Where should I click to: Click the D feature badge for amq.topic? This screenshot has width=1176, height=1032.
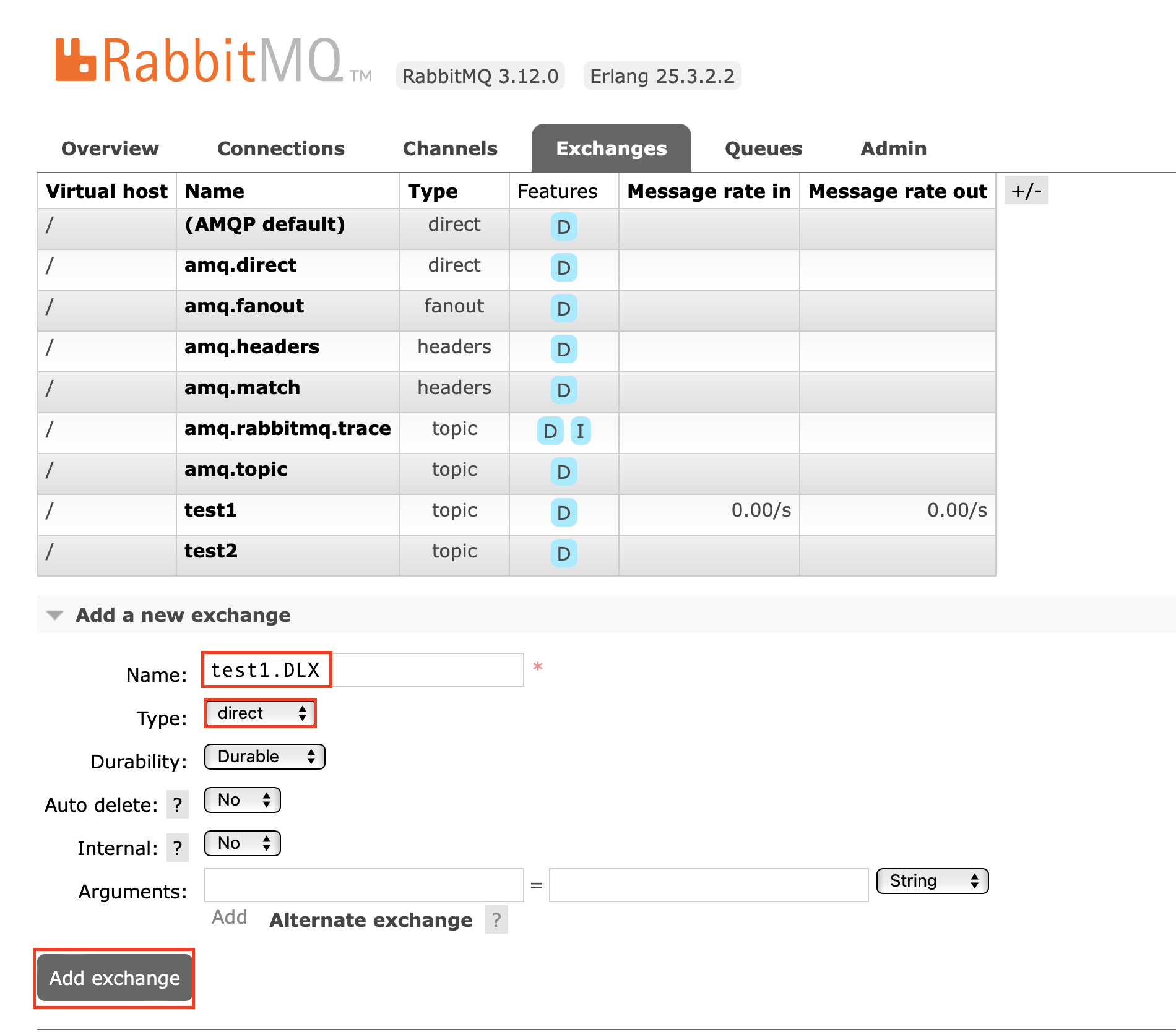click(x=564, y=472)
